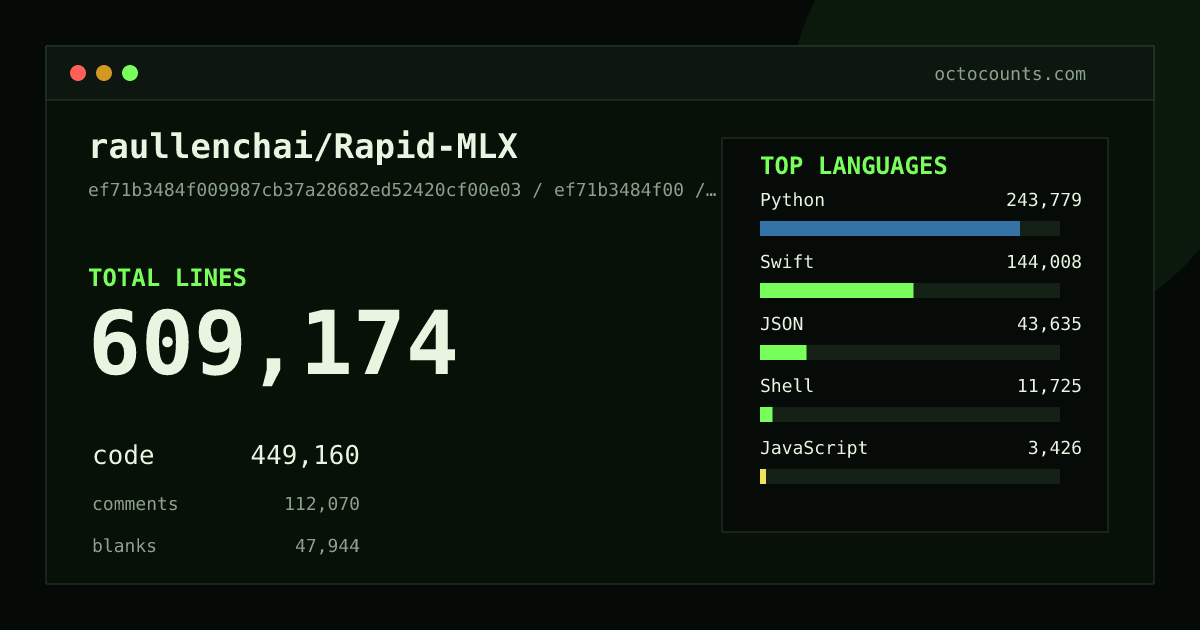Select the Swift count 144,008
1200x630 pixels.
pyautogui.click(x=1044, y=262)
